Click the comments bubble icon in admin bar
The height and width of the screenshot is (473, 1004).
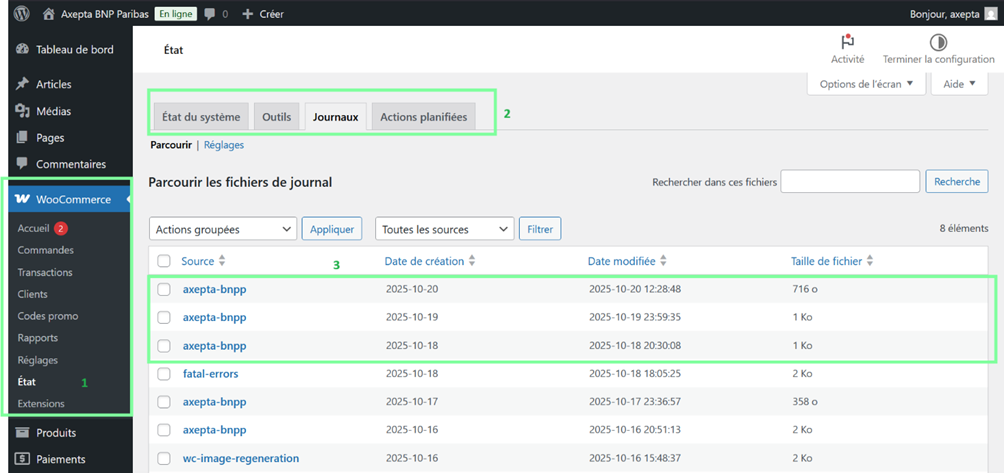pos(209,14)
